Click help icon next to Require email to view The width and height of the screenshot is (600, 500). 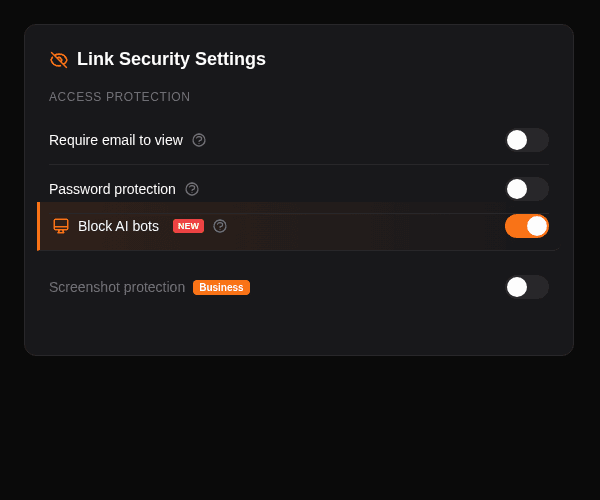(x=199, y=140)
